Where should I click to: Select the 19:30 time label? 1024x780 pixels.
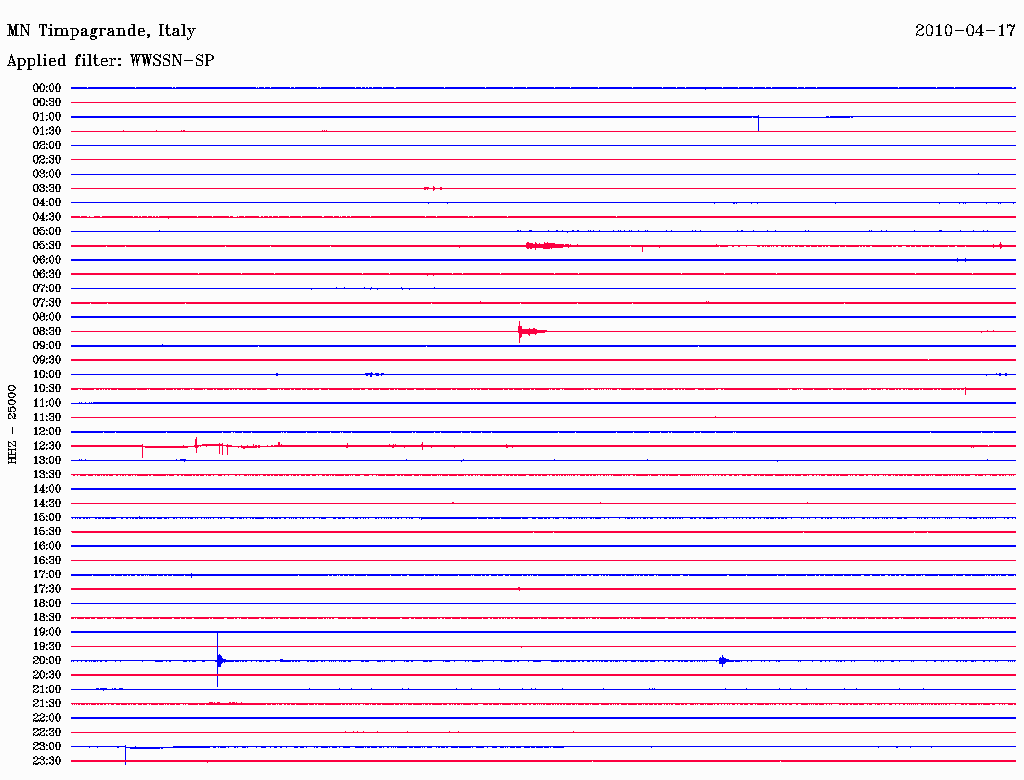[x=47, y=647]
